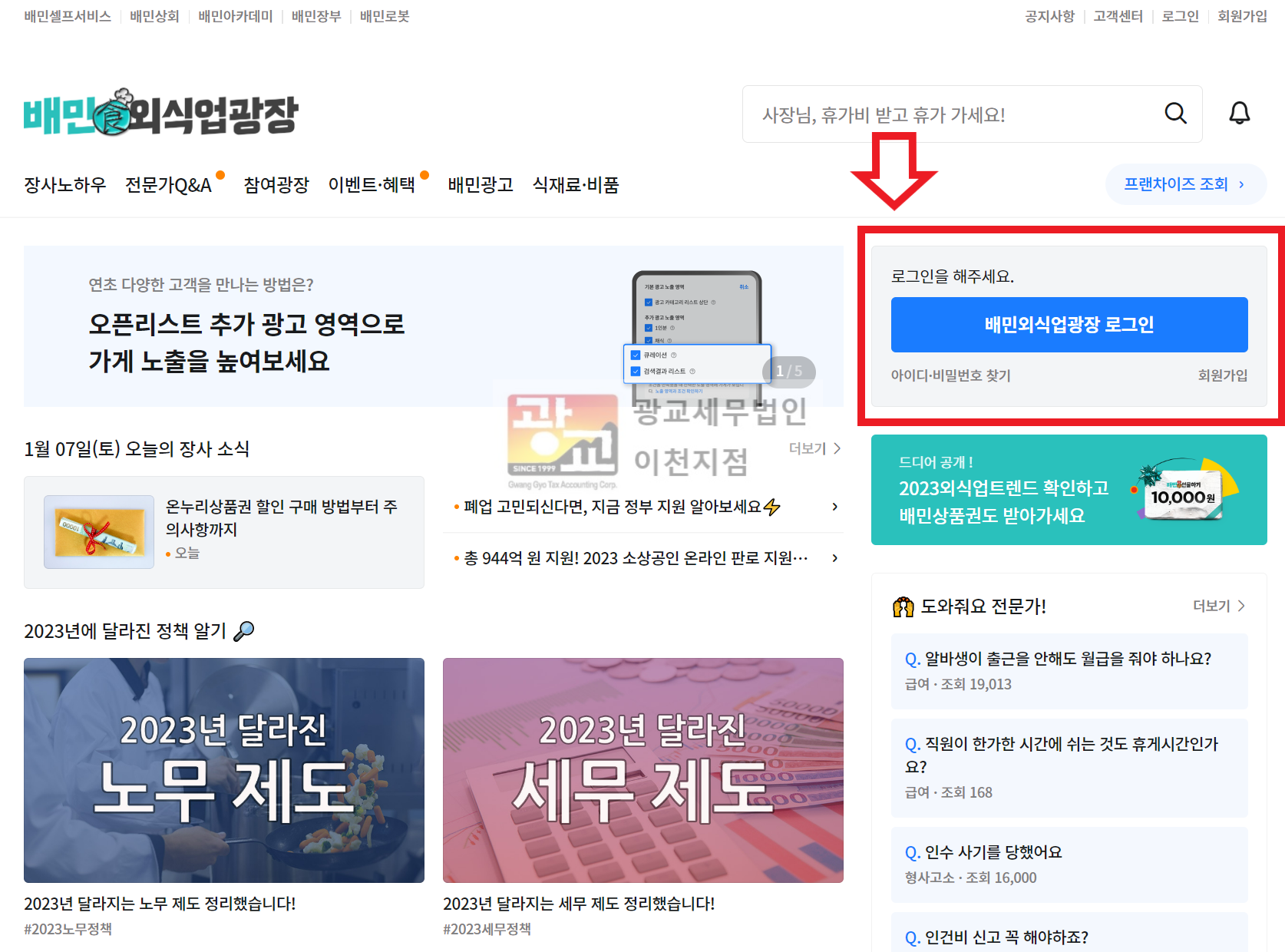The image size is (1285, 952).
Task: Click the search field placeholder text
Action: pos(884,115)
